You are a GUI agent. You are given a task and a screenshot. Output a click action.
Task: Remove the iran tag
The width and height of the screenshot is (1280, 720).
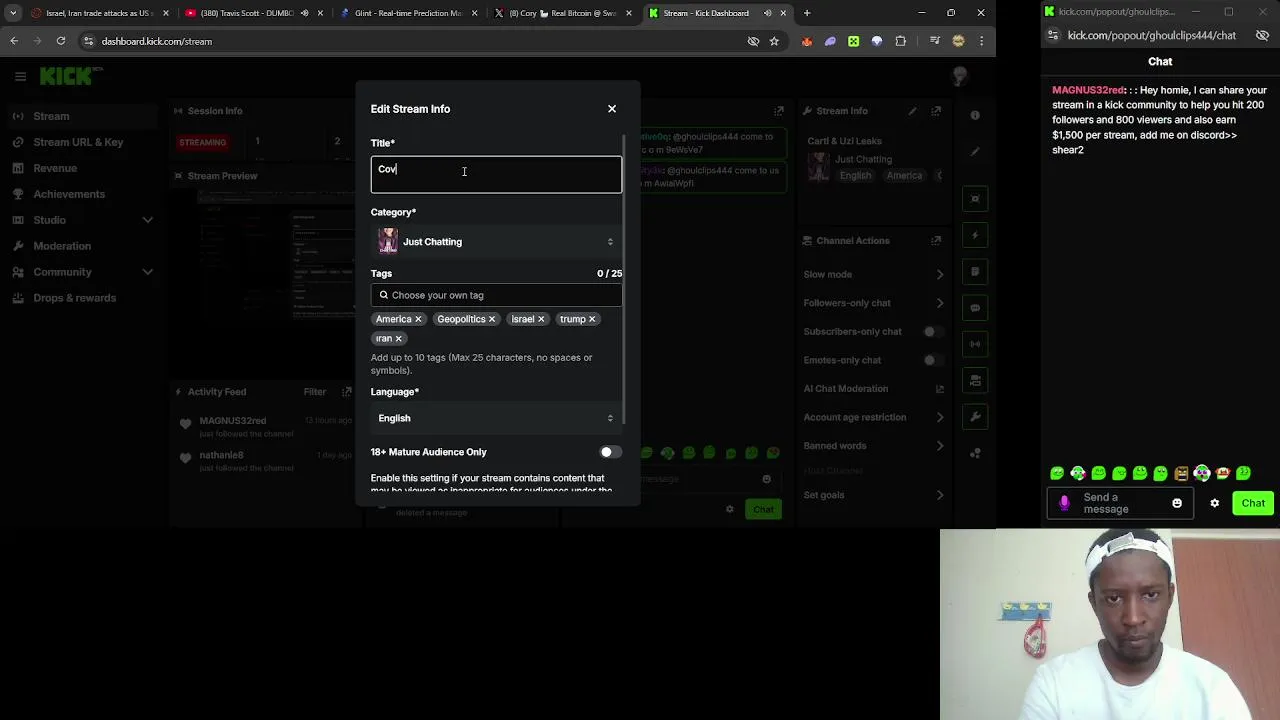(x=398, y=338)
